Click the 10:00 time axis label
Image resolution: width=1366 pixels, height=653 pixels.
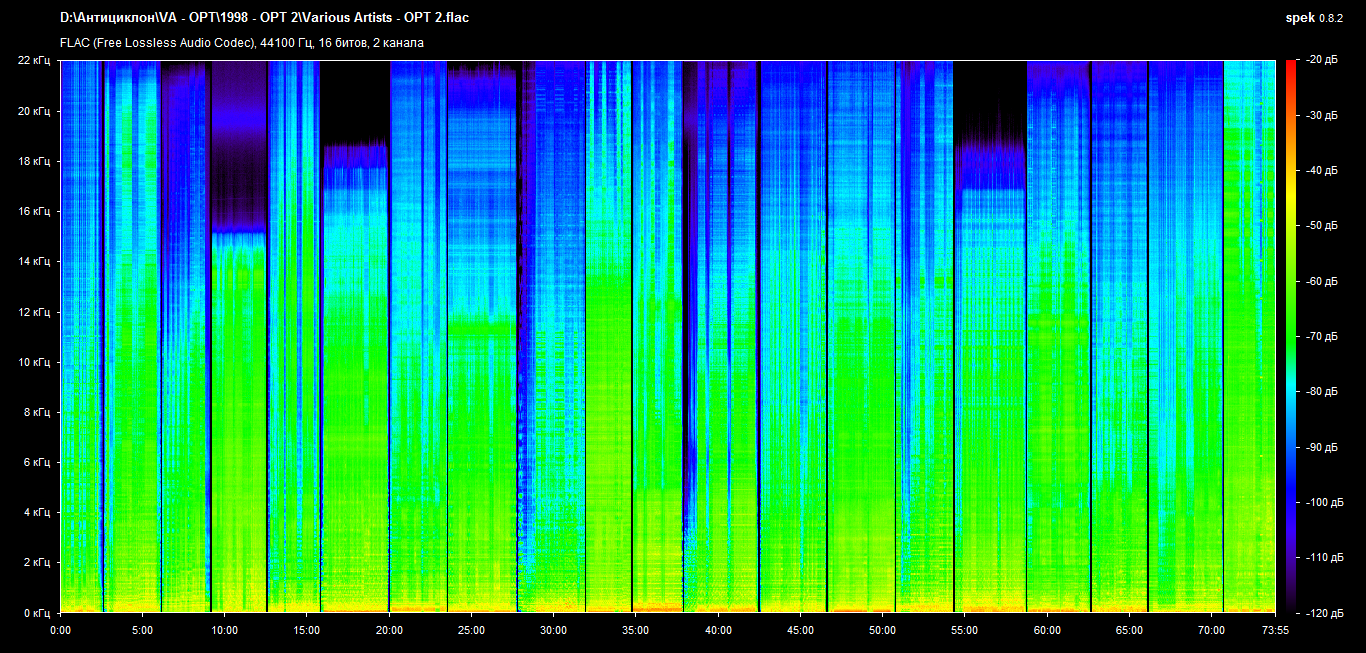224,631
